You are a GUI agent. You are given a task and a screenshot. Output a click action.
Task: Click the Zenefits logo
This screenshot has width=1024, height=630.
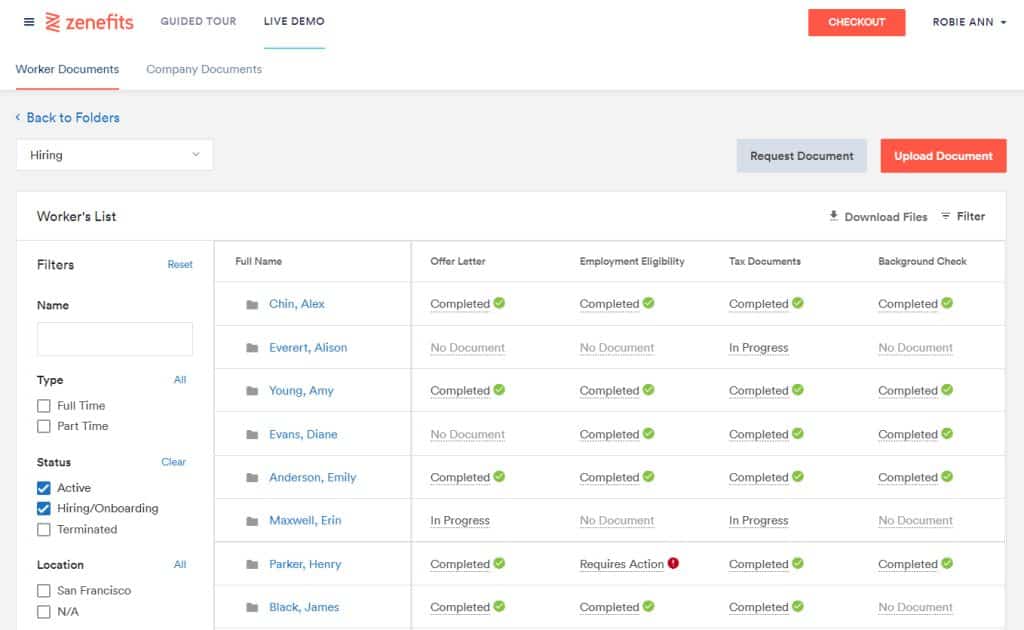tap(90, 22)
